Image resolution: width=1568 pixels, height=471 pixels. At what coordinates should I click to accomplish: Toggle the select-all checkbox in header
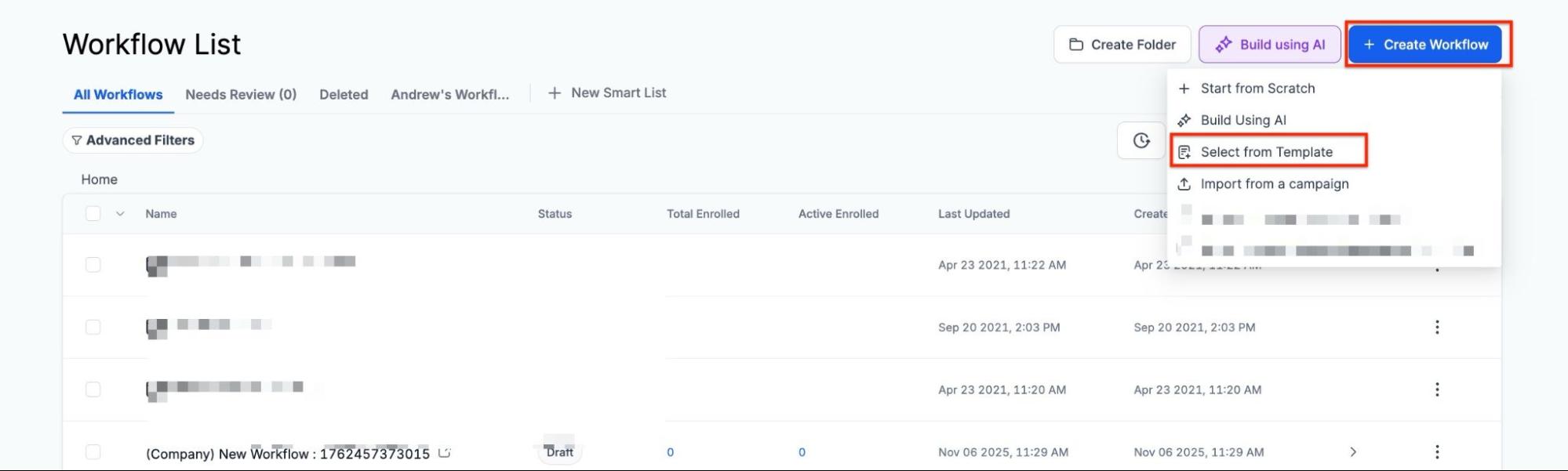(x=93, y=214)
